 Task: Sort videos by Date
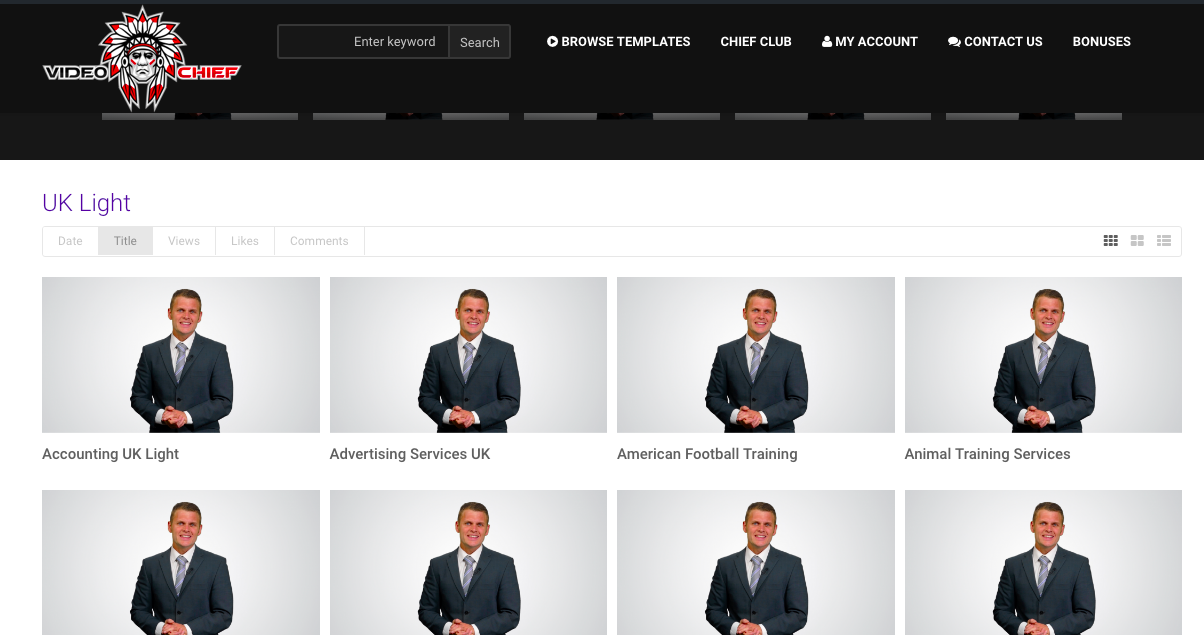(x=70, y=241)
